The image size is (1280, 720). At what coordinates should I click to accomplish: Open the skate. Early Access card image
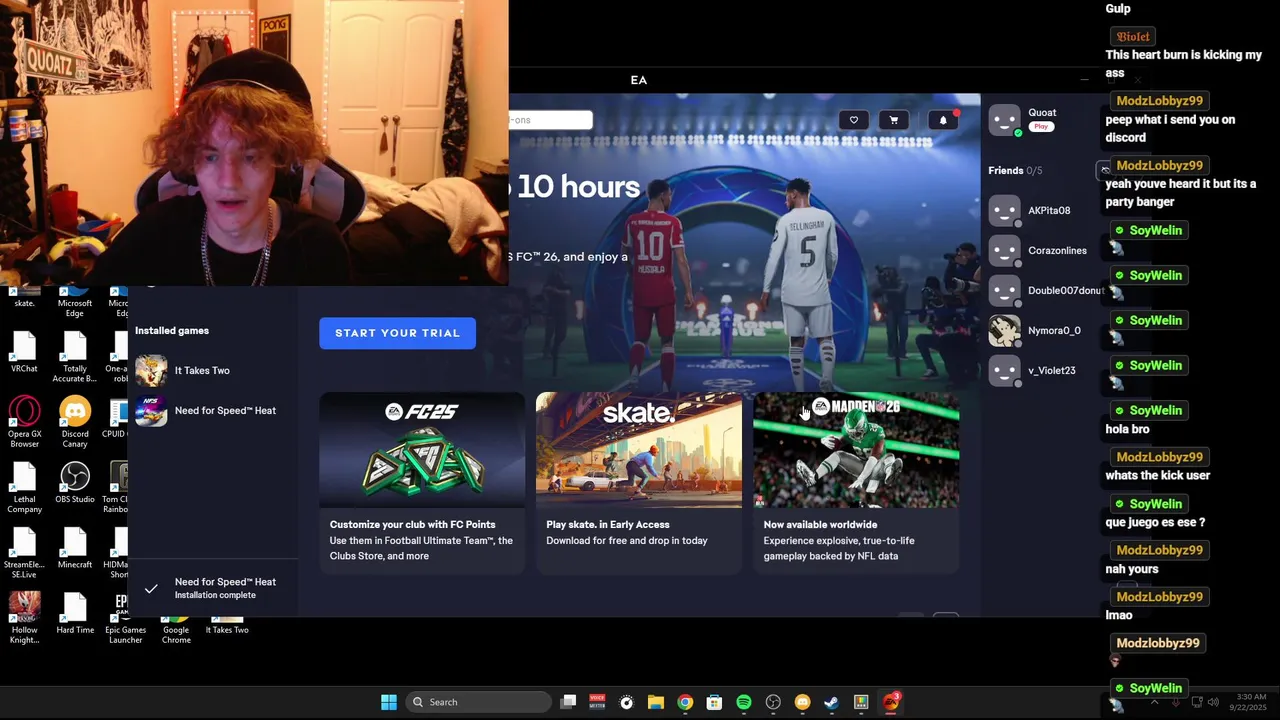639,450
